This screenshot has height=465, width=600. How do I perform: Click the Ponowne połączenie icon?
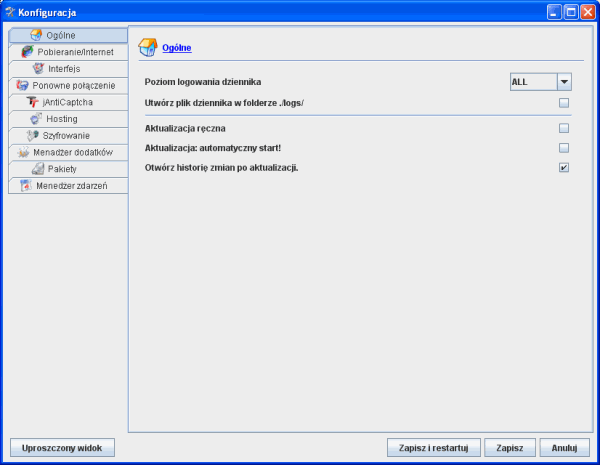coord(23,85)
